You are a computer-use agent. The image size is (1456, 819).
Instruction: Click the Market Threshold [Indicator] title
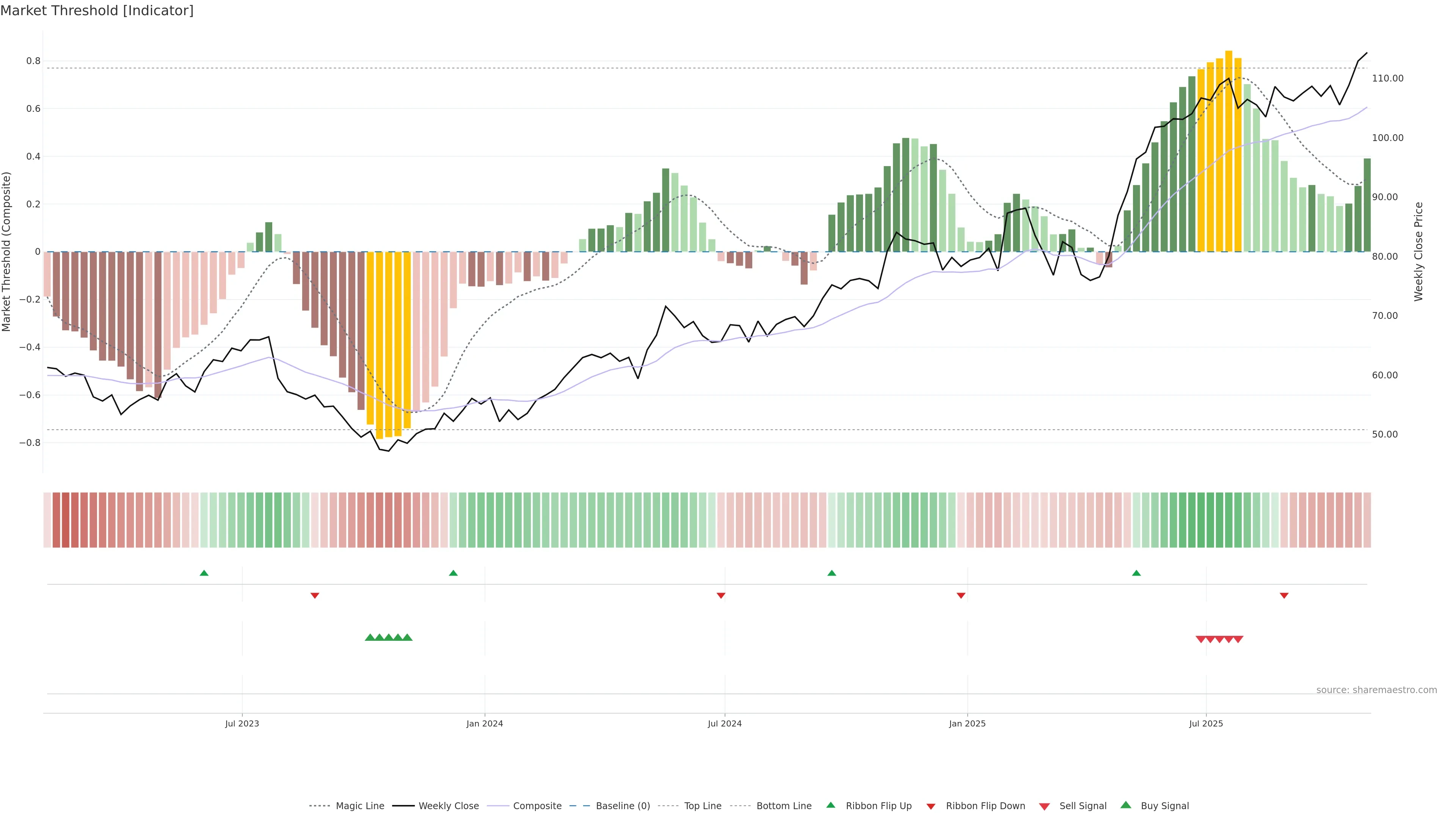click(x=97, y=11)
